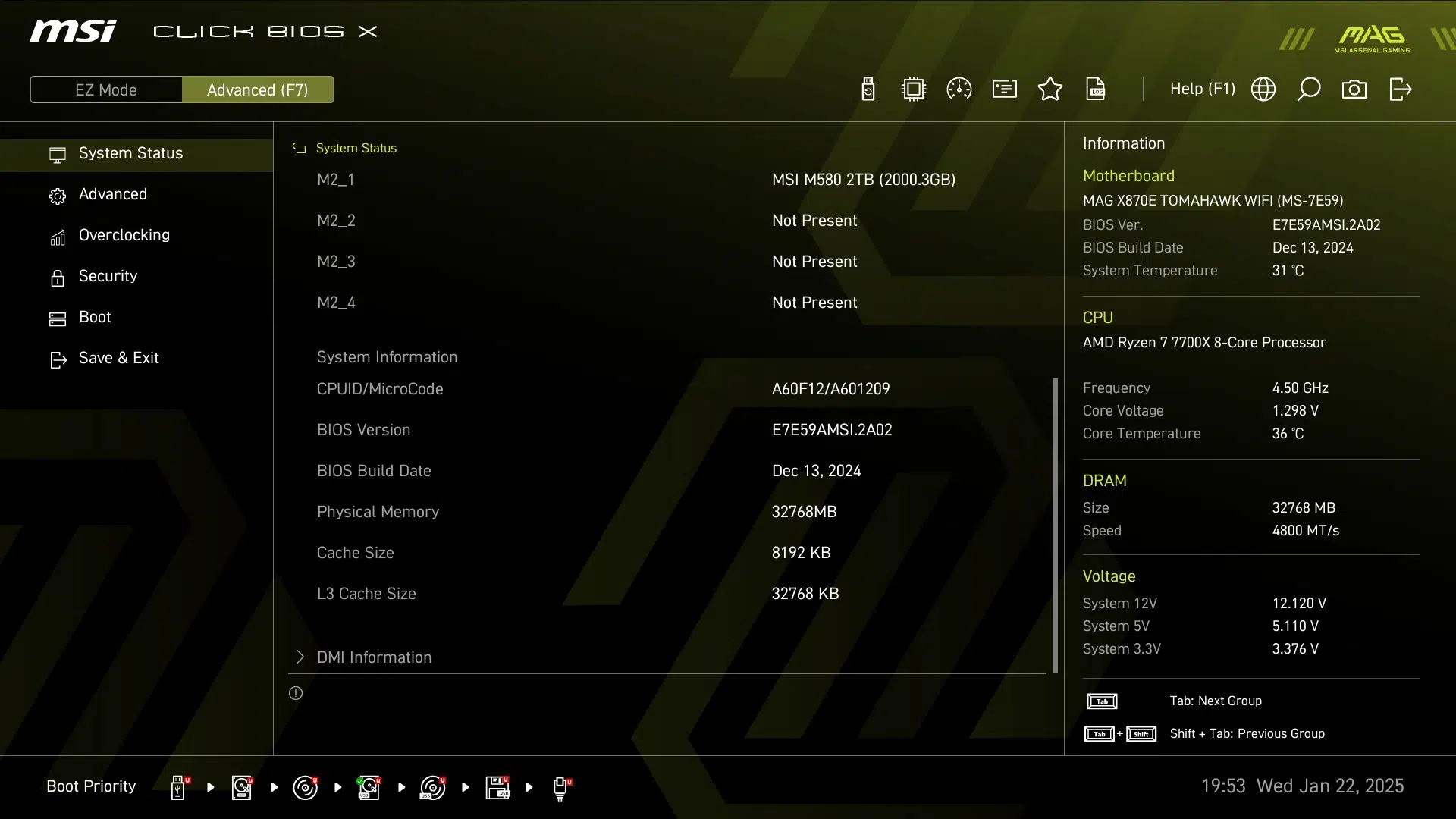Click the MSI logo
Viewport: 1456px width, 819px height.
point(73,31)
